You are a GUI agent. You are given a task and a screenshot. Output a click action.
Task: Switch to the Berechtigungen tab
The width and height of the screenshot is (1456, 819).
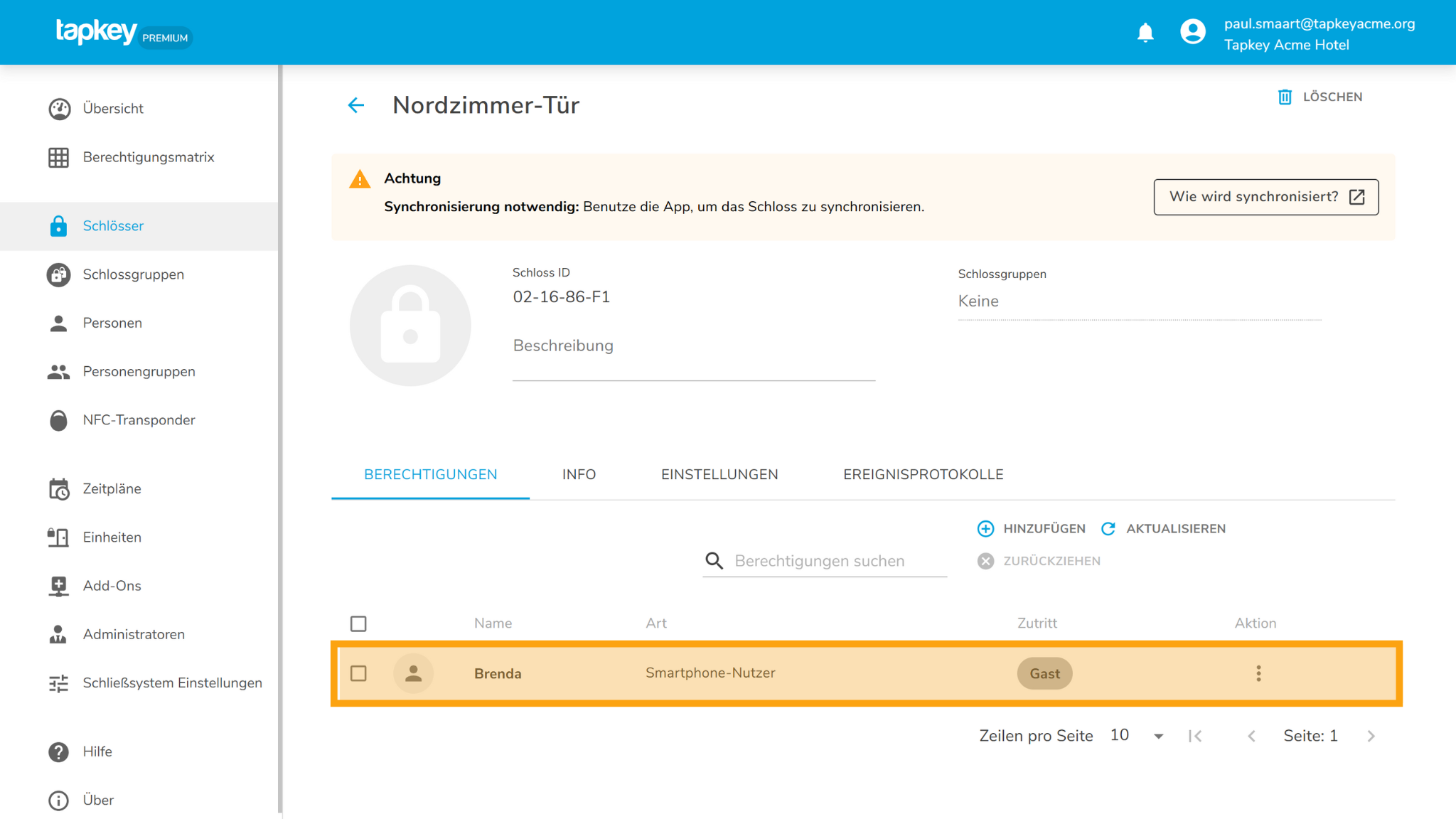point(430,475)
